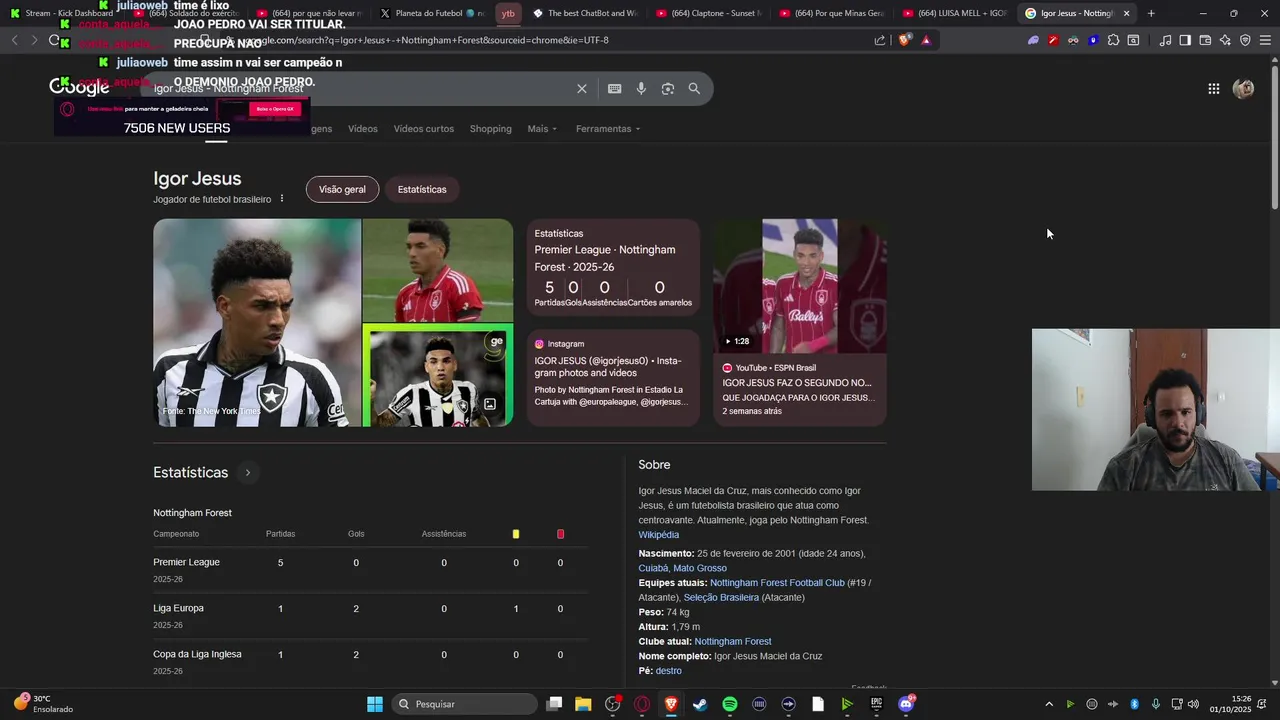This screenshot has height=720, width=1280.
Task: Expand the Mais dropdown in search filters
Action: pos(542,129)
